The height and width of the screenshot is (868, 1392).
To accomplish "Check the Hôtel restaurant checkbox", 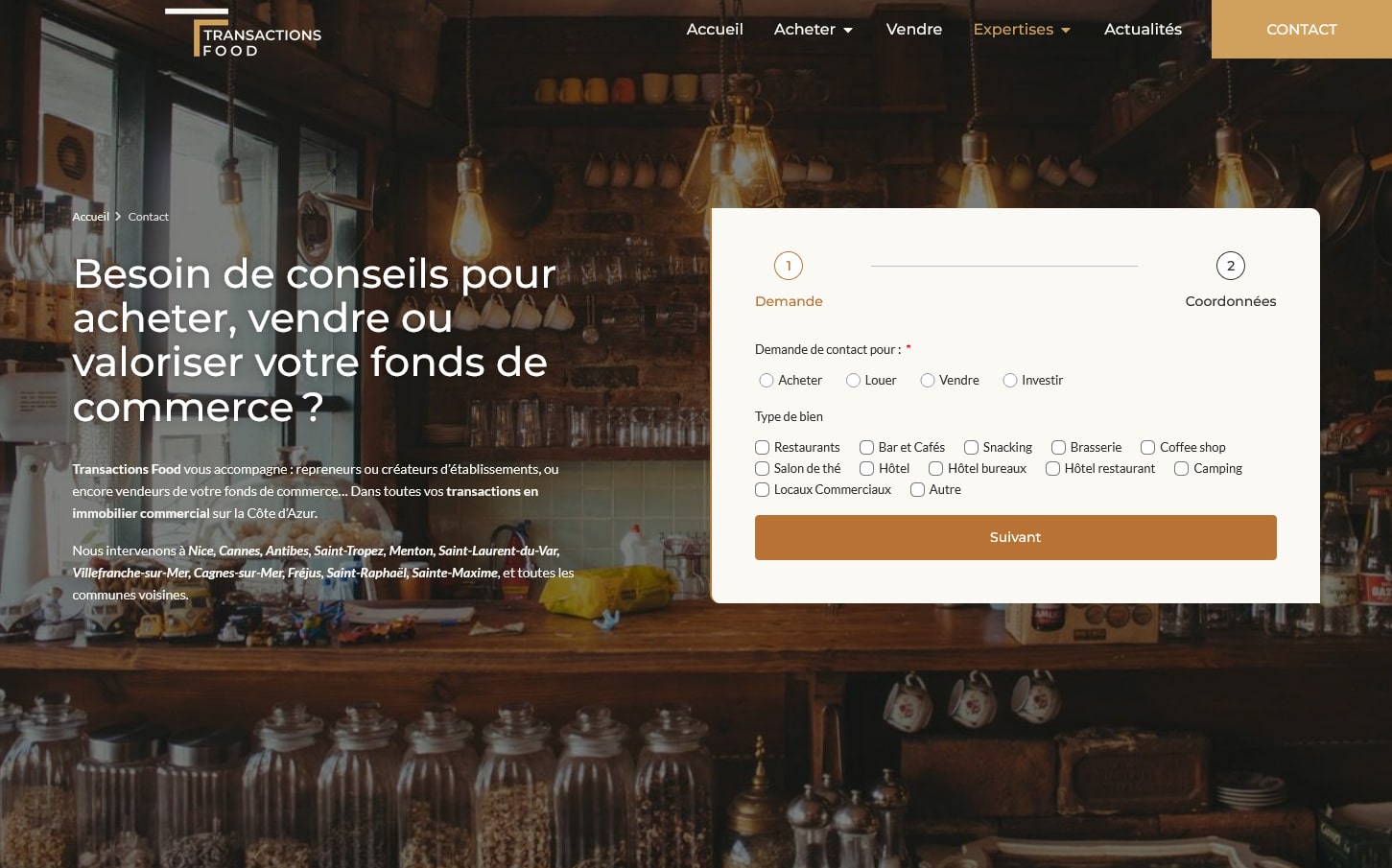I will [x=1052, y=469].
